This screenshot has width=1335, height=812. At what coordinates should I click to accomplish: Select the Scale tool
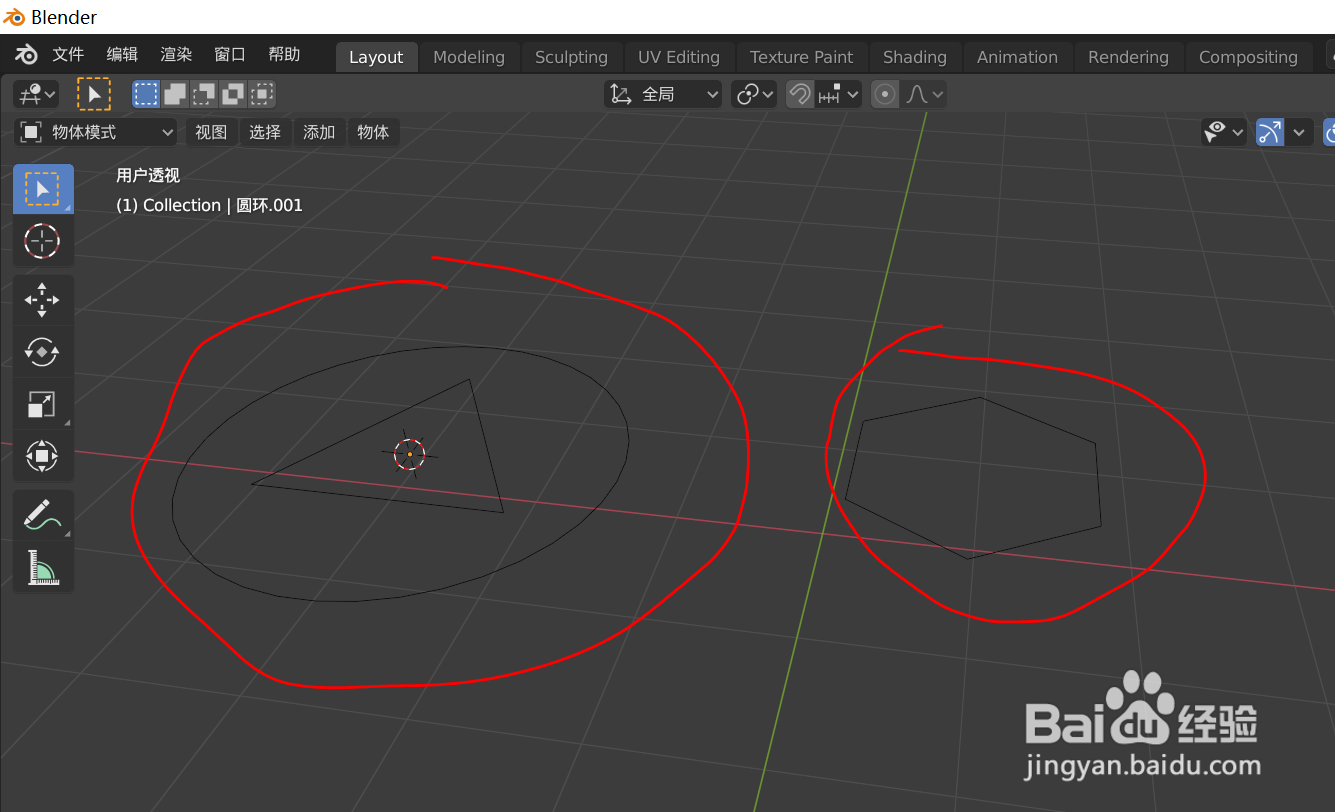pyautogui.click(x=42, y=404)
